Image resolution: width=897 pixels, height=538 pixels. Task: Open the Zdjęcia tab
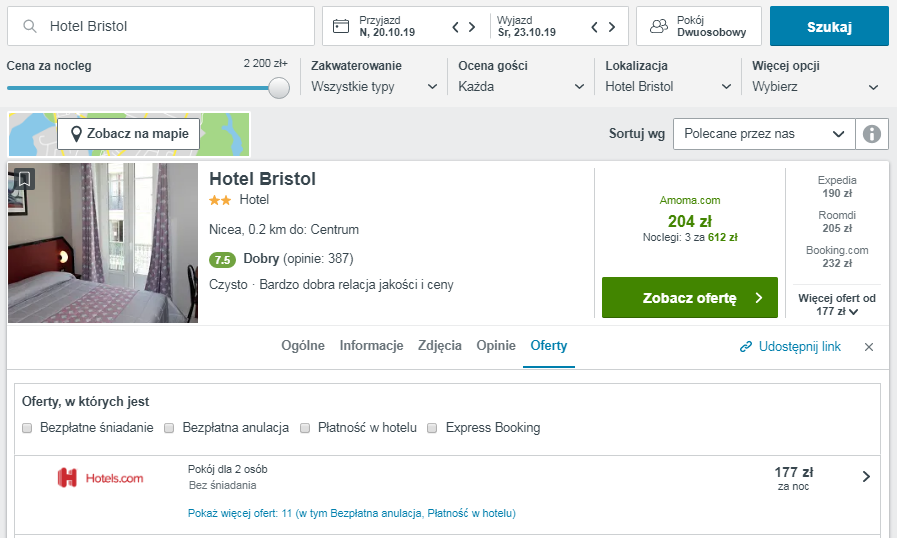coord(439,346)
